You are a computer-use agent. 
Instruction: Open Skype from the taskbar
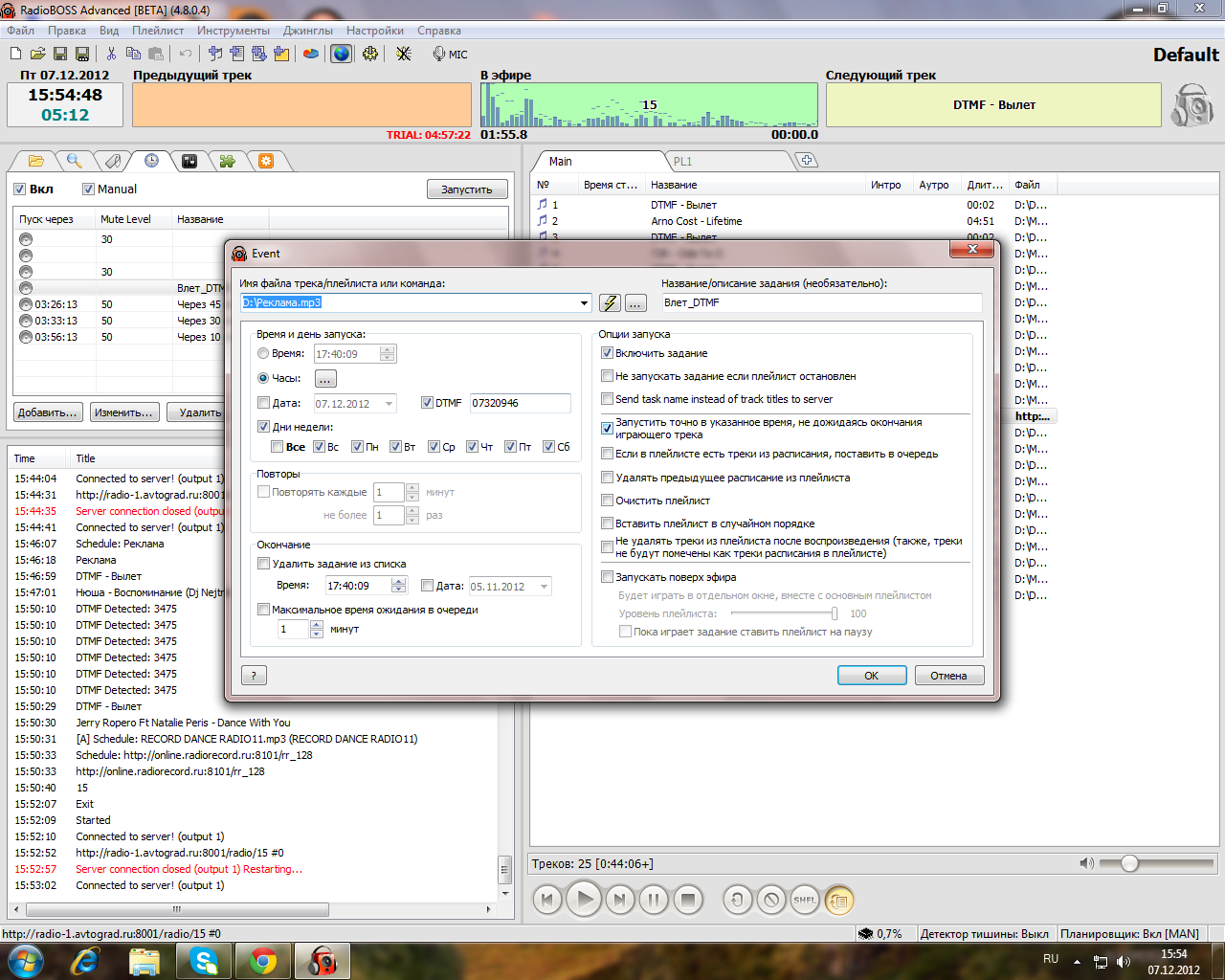coord(204,960)
